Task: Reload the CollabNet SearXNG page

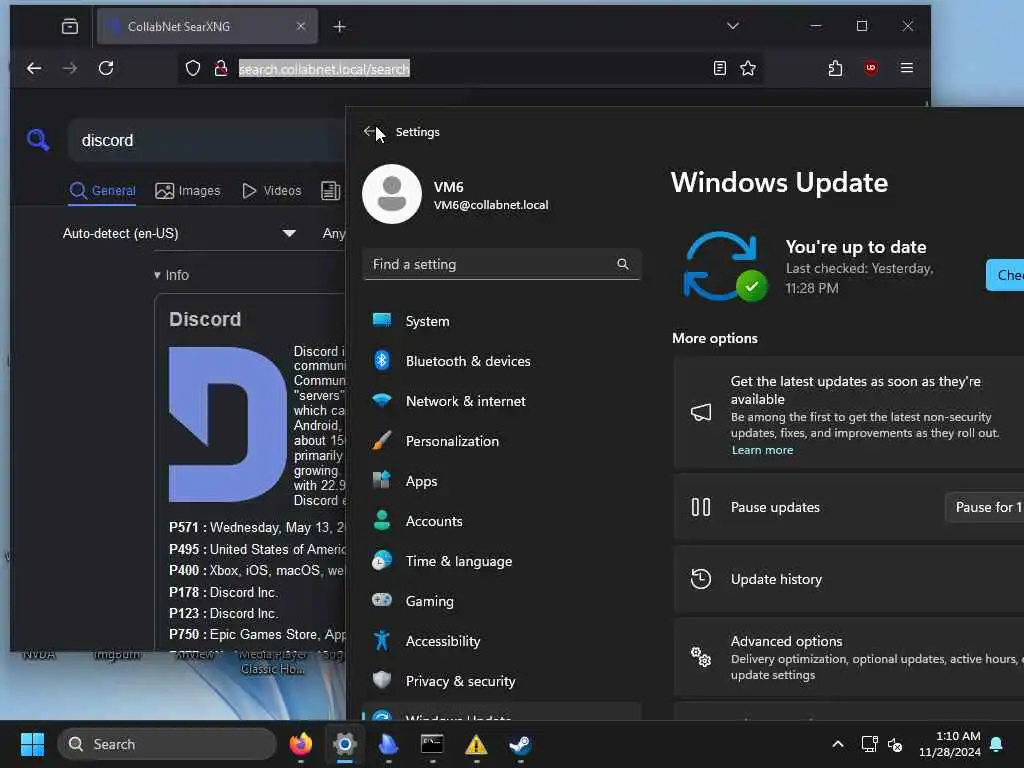Action: click(106, 68)
